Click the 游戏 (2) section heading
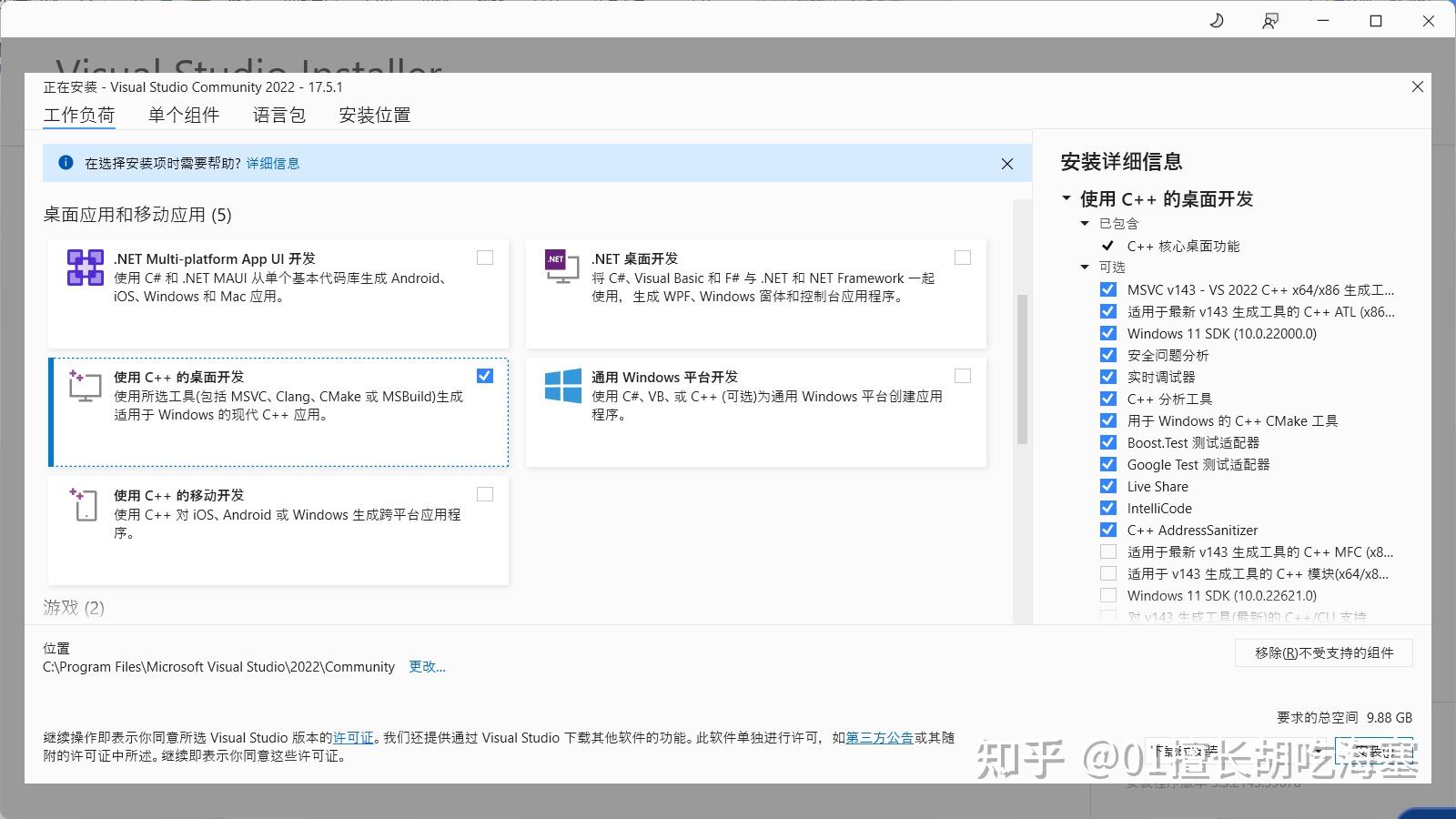 click(x=74, y=608)
